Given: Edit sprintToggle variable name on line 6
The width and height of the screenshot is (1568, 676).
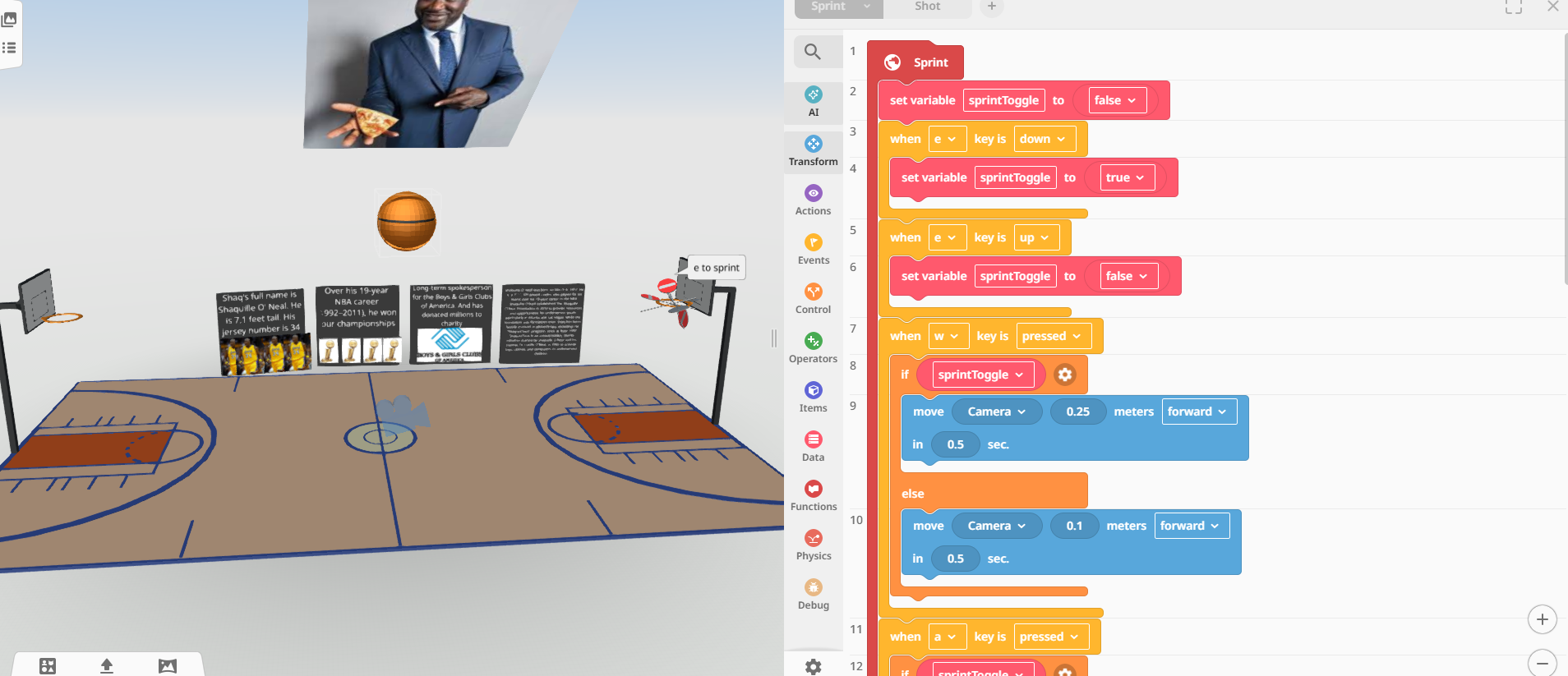Looking at the screenshot, I should click(1015, 276).
